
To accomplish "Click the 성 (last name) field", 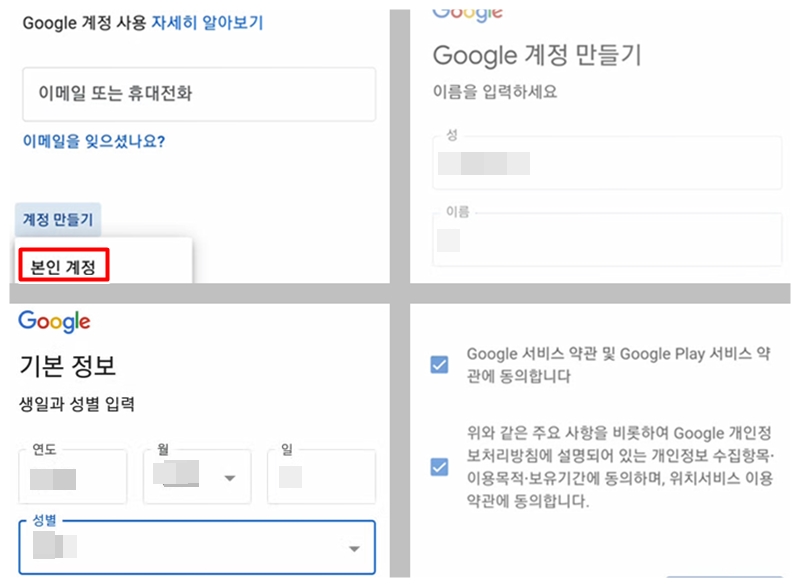I will (x=607, y=163).
